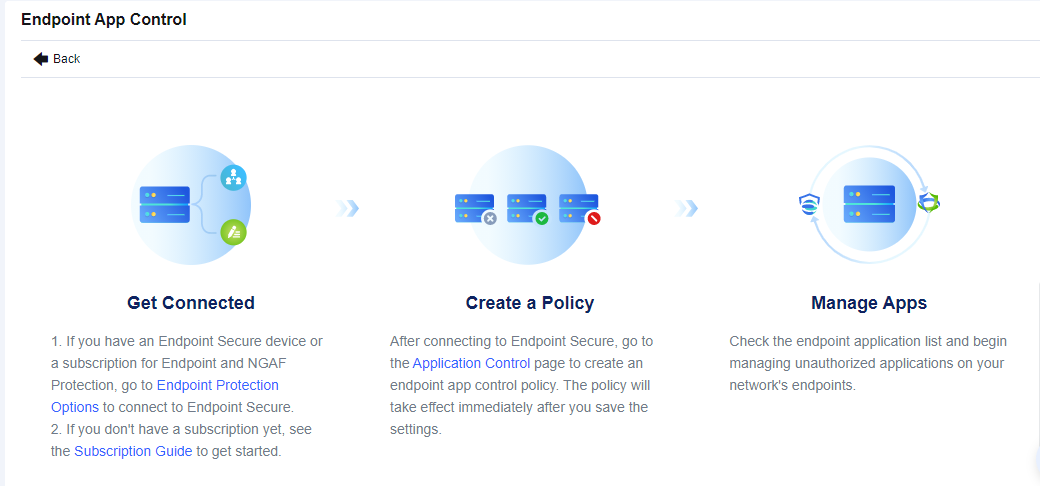Click the server with gray X badge
The height and width of the screenshot is (486, 1040).
click(x=475, y=208)
